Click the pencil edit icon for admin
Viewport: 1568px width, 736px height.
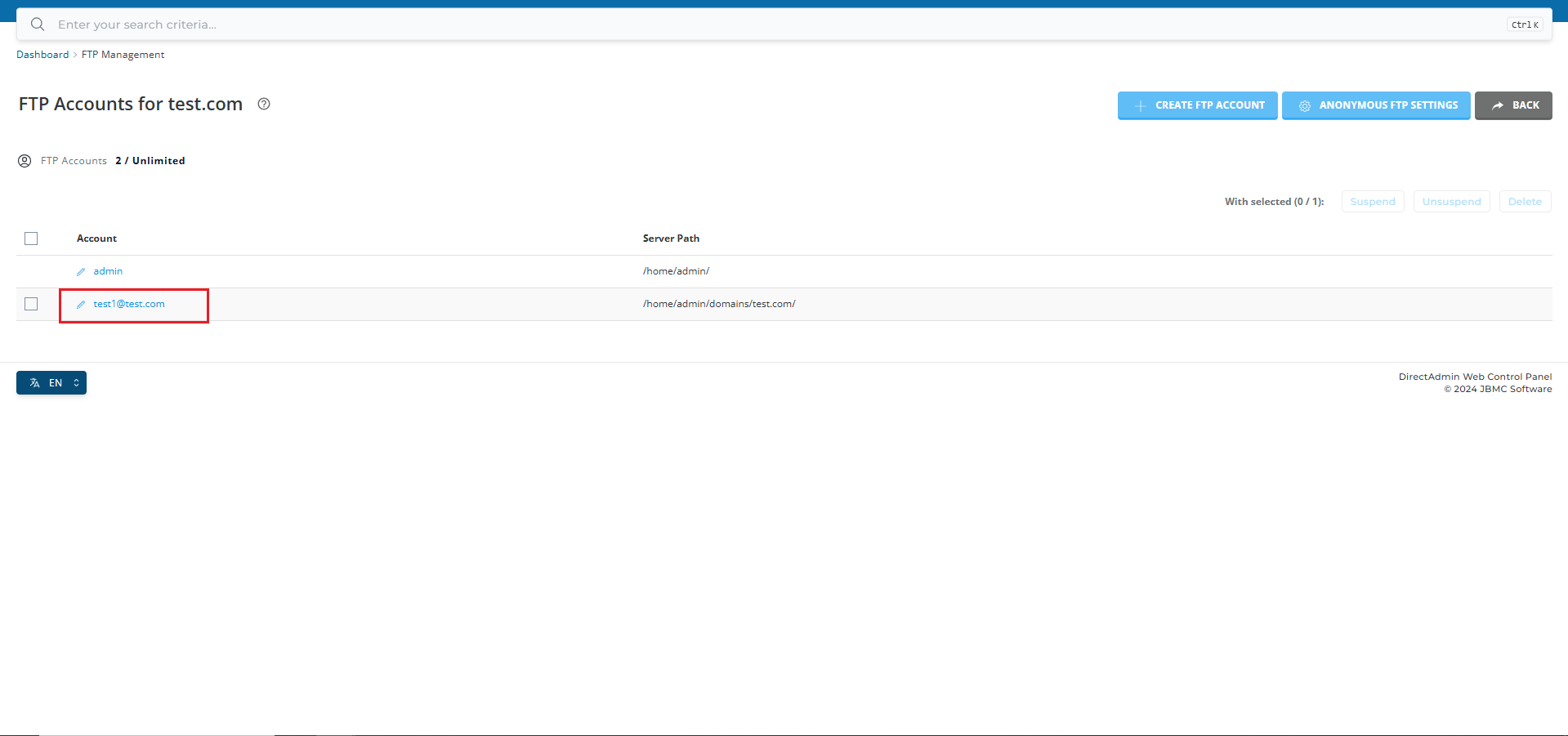pyautogui.click(x=81, y=272)
